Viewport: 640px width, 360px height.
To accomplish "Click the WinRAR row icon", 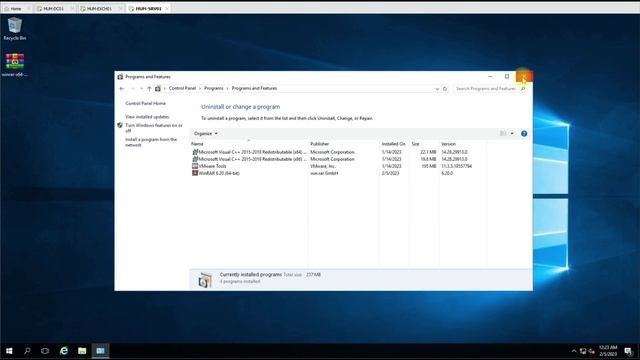I will (195, 173).
